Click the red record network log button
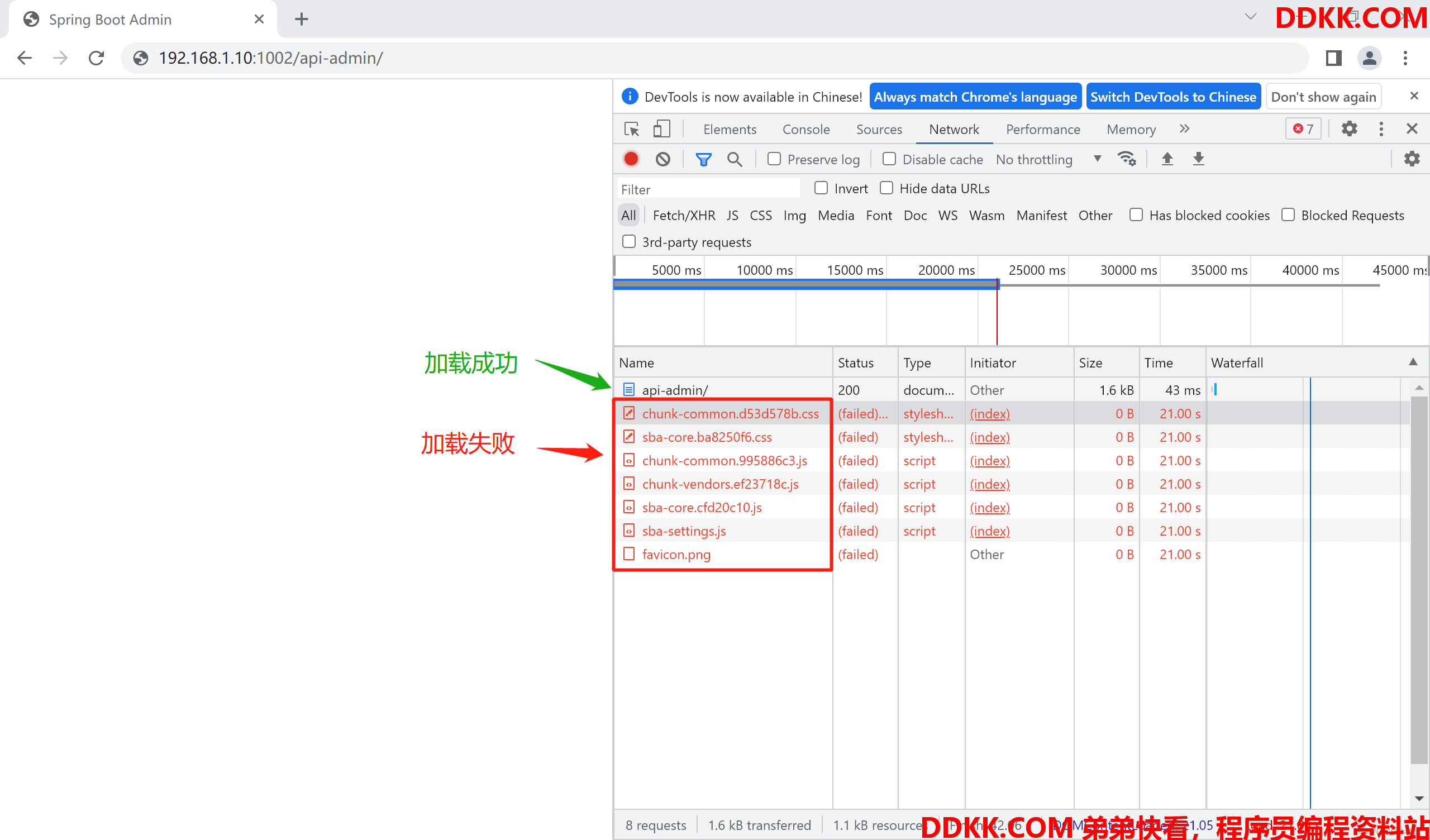The height and width of the screenshot is (840, 1430). 631,159
